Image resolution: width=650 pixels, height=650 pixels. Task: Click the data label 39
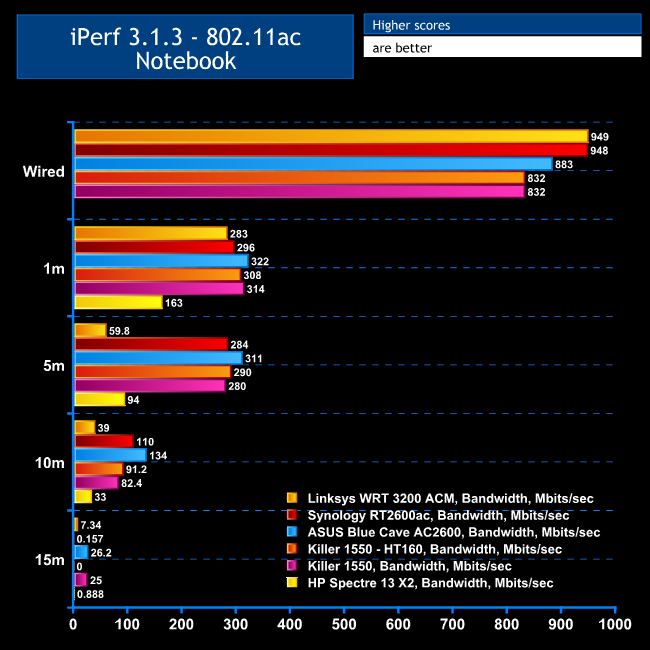point(103,428)
